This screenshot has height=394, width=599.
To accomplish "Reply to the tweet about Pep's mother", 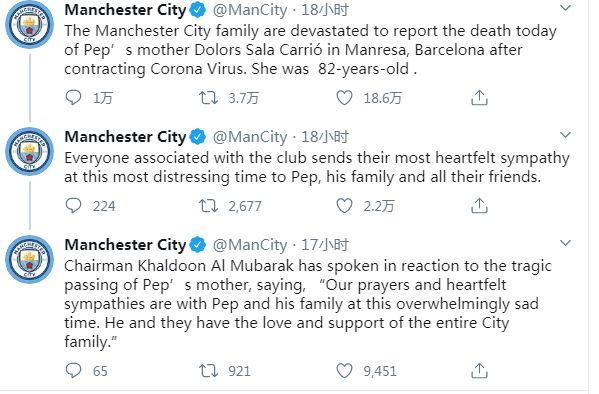I will (x=73, y=98).
